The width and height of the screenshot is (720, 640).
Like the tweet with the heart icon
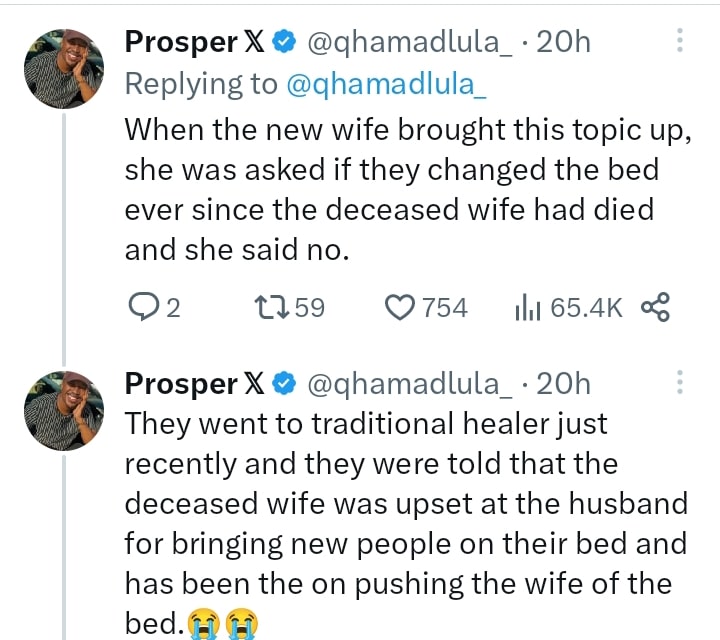[x=400, y=308]
